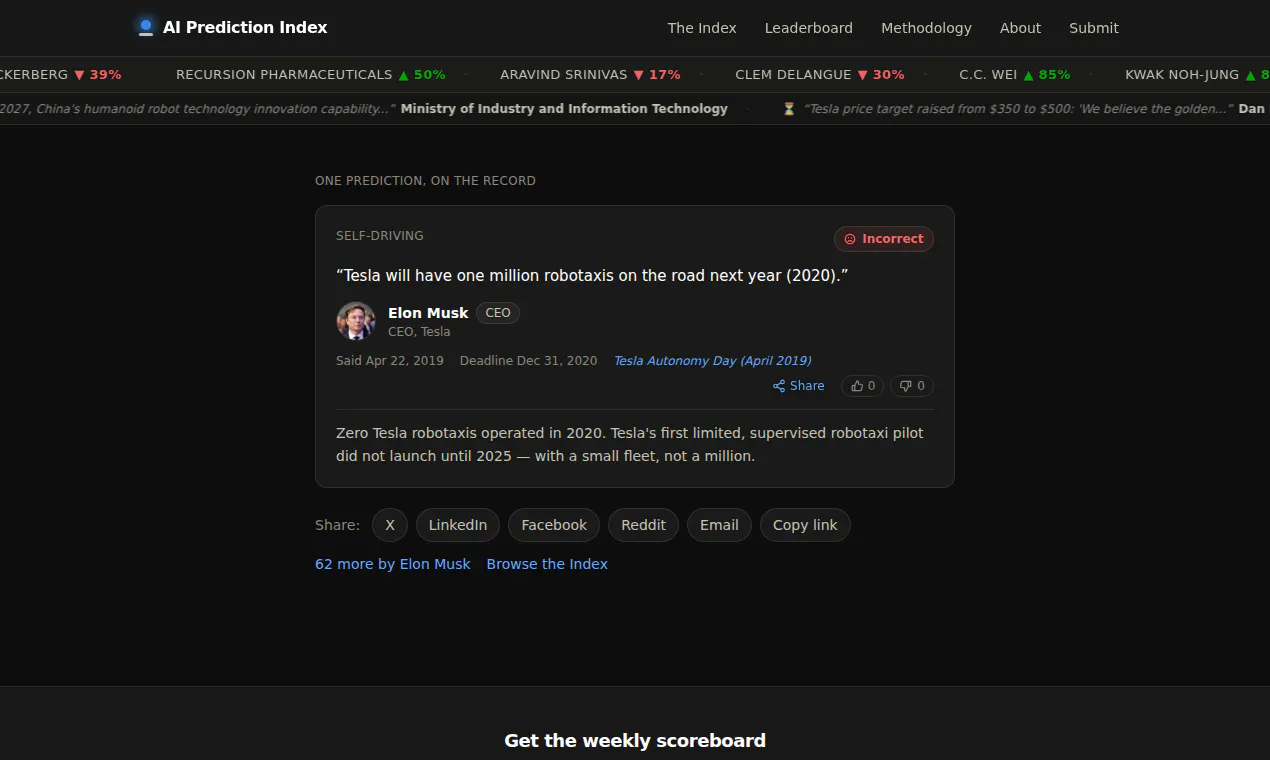Click the Browse the Index link

[547, 564]
